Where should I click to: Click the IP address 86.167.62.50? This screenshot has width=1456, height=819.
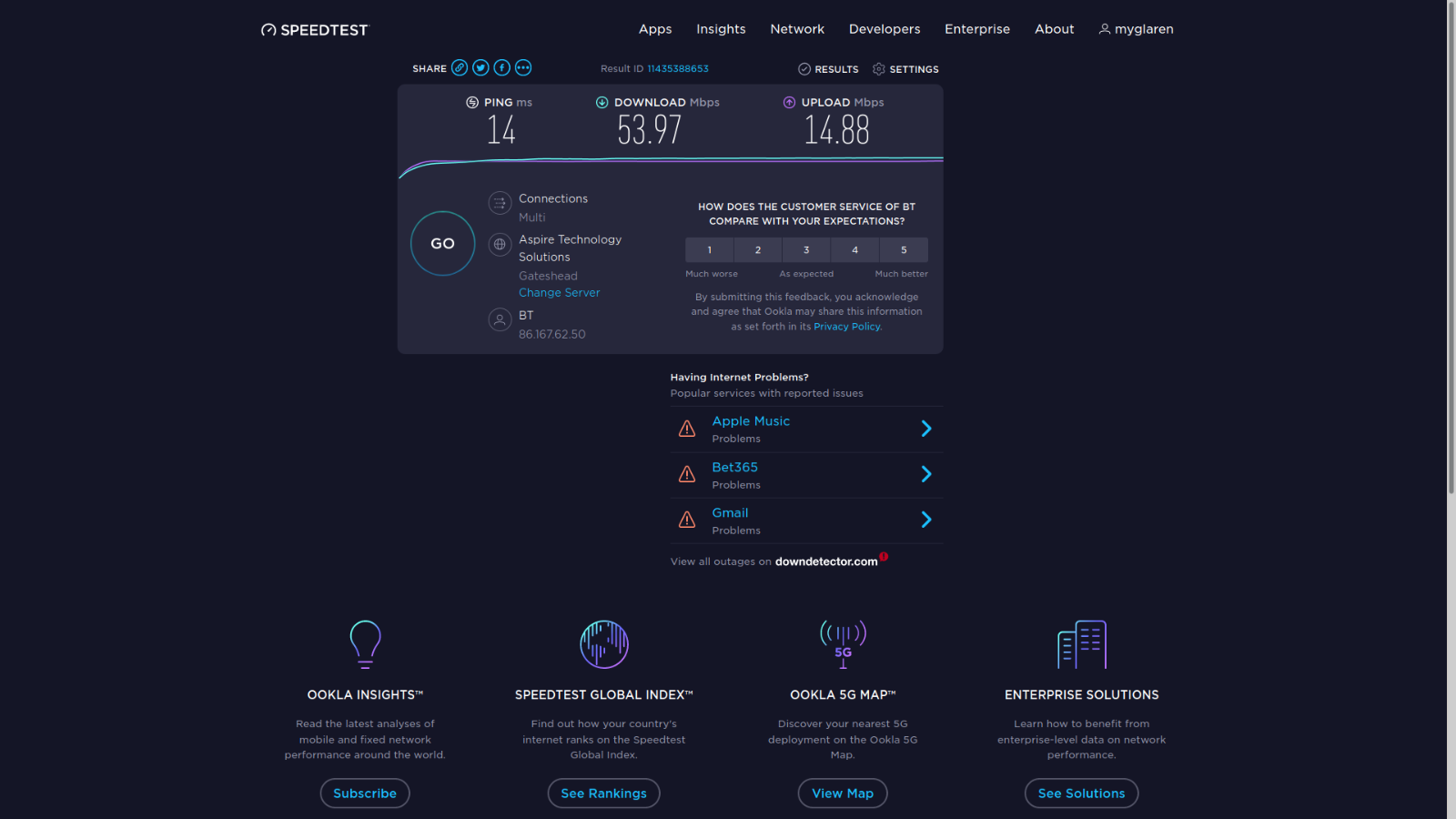point(552,334)
